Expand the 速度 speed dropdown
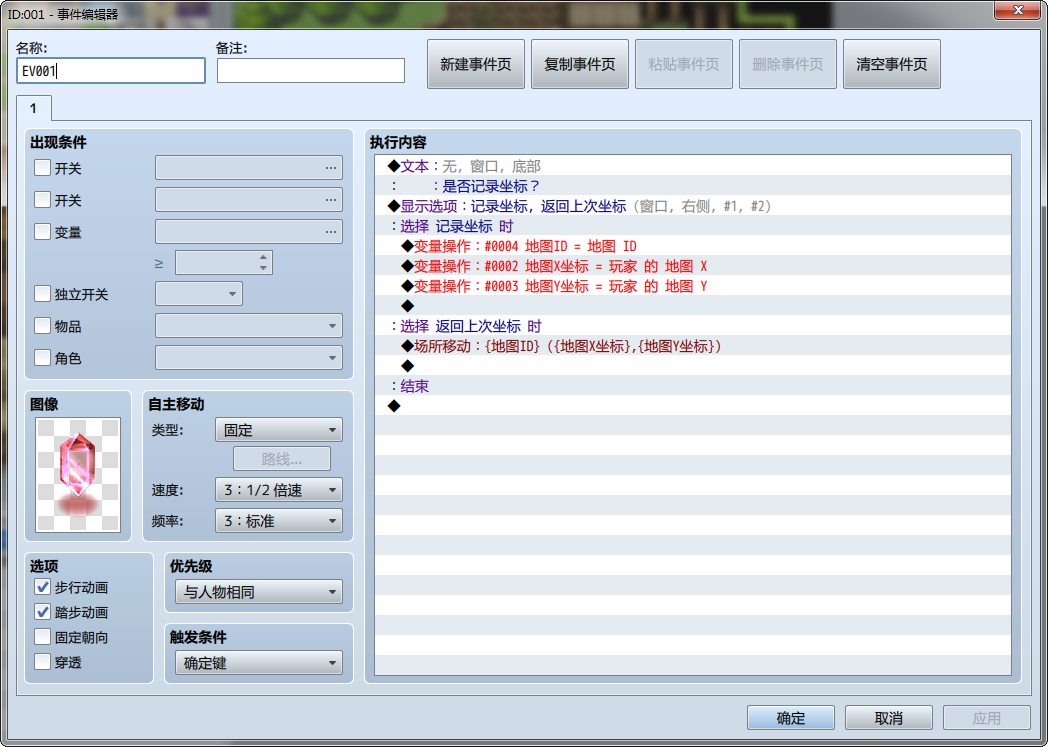The image size is (1048, 747). point(279,490)
